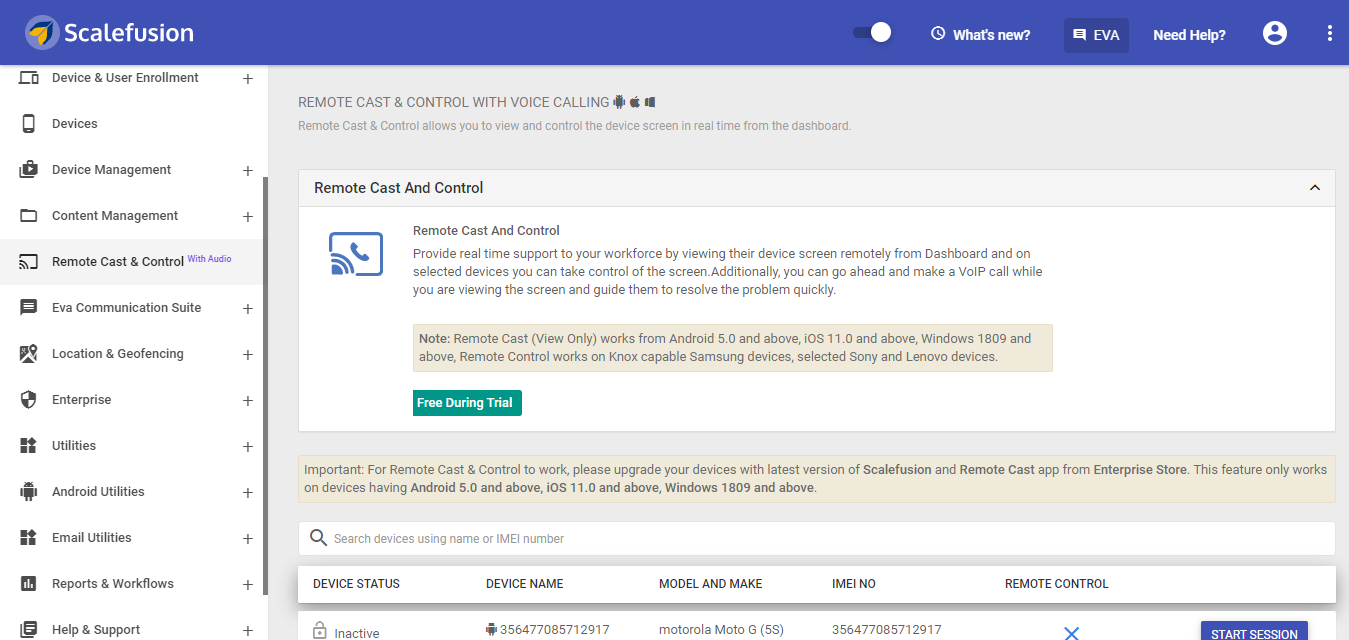Click the motorola Moto G (5S) cell
The width and height of the screenshot is (1349, 640).
tap(721, 630)
